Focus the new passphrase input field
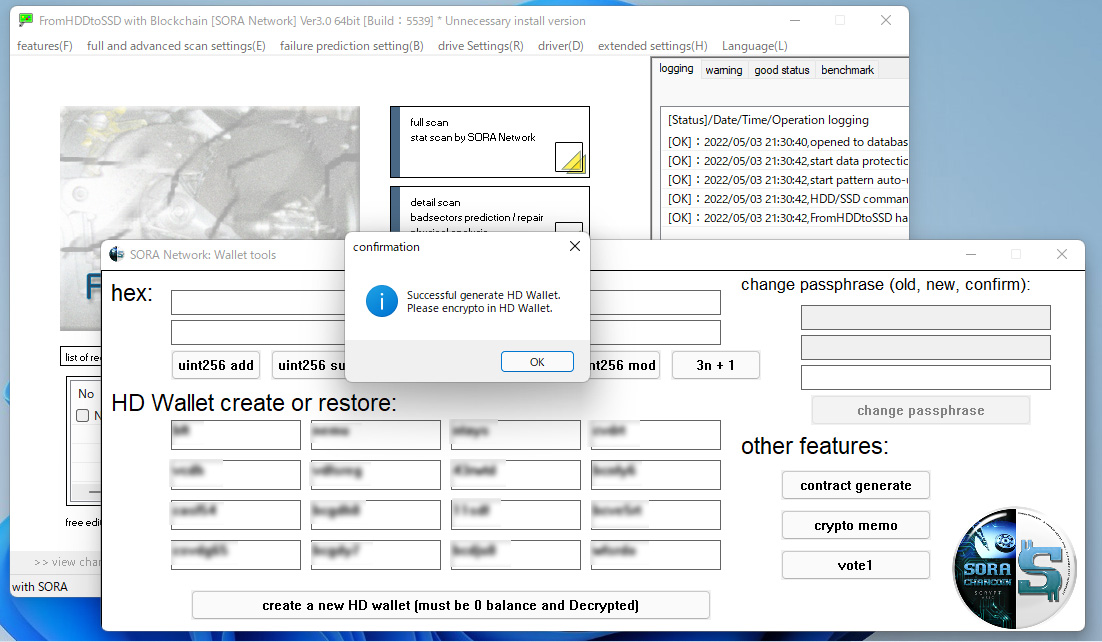Viewport: 1102px width, 642px height. [926, 347]
